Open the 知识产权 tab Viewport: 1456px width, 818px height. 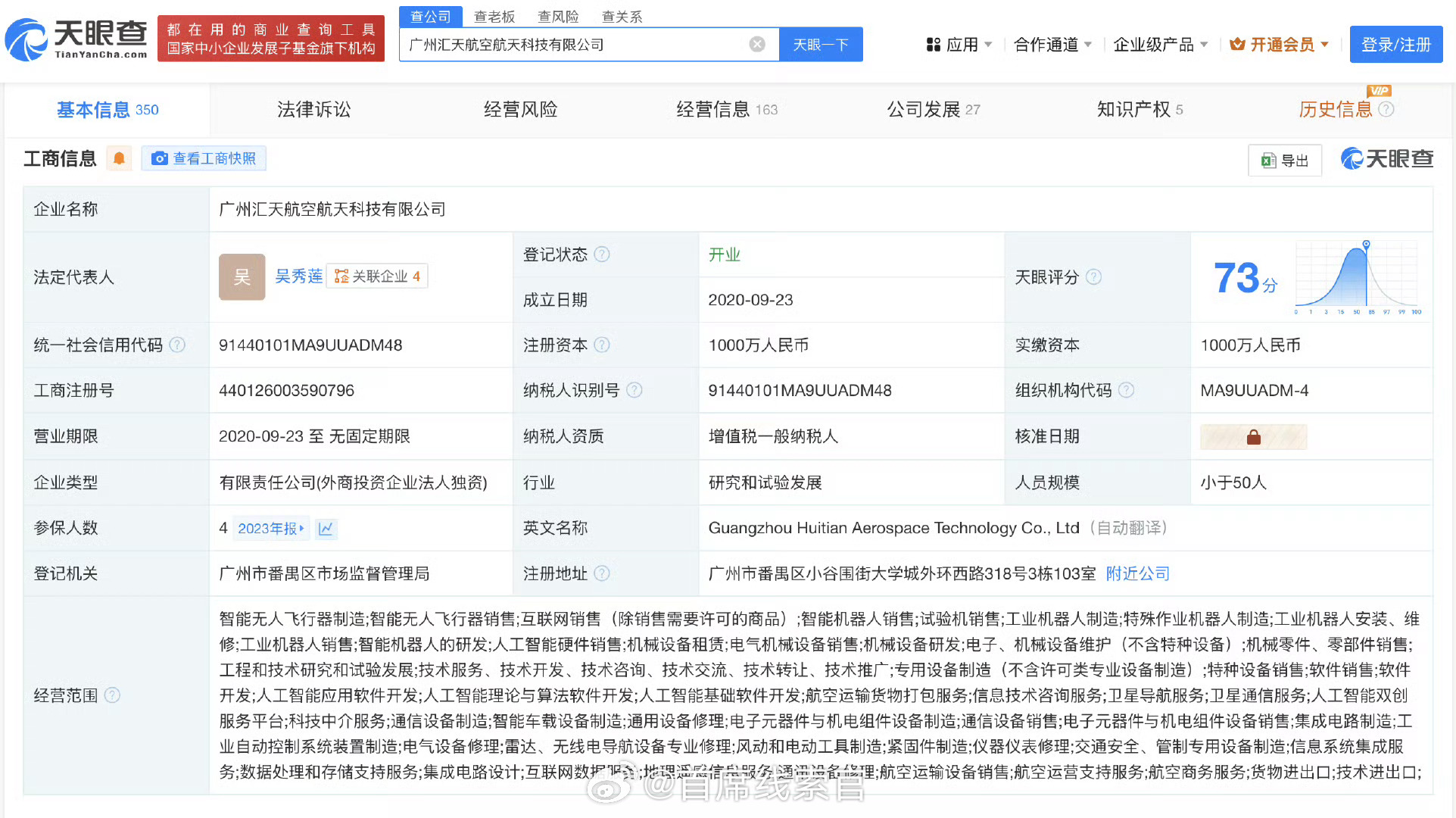point(1140,110)
